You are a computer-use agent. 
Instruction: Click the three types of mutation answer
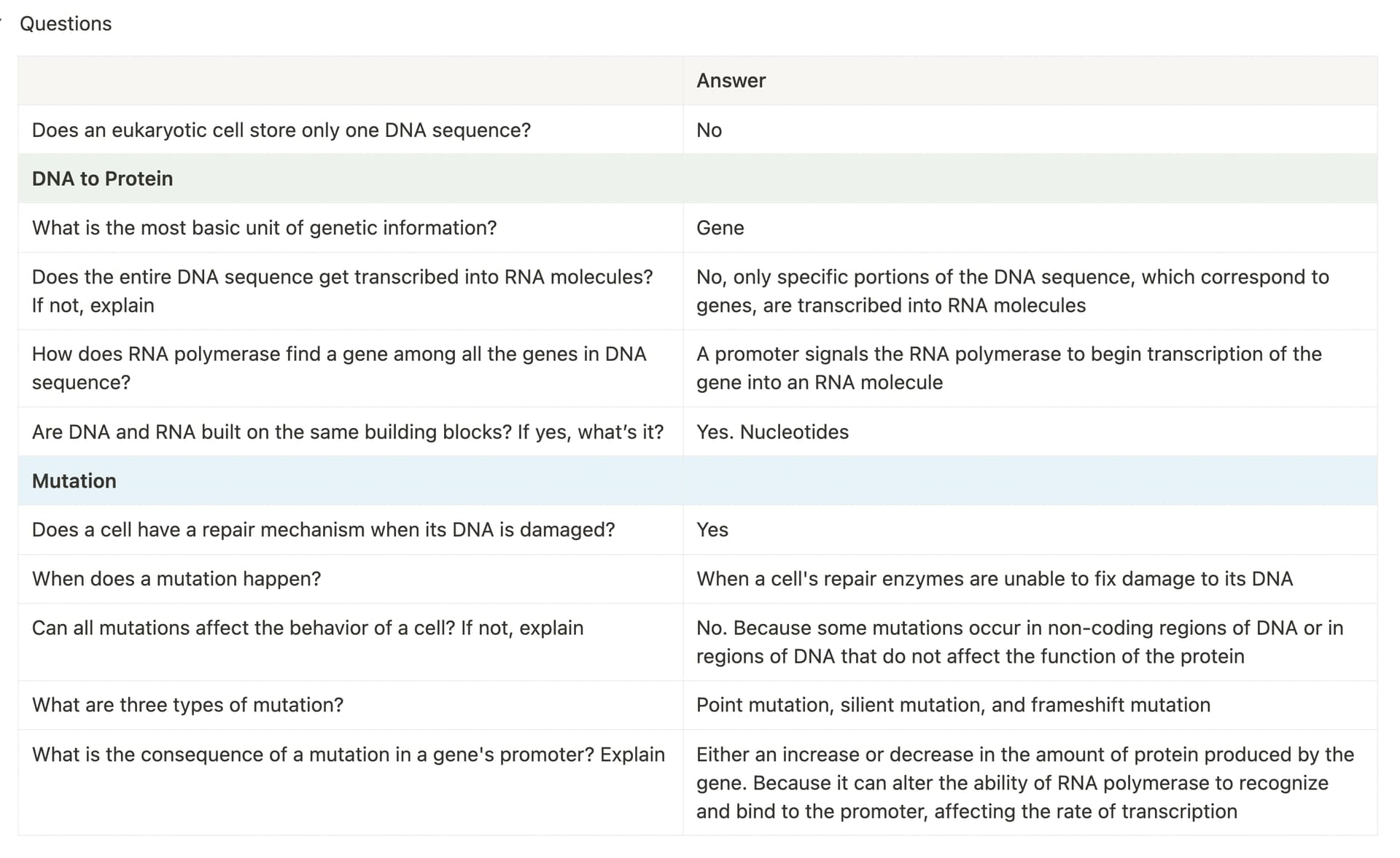coord(952,705)
